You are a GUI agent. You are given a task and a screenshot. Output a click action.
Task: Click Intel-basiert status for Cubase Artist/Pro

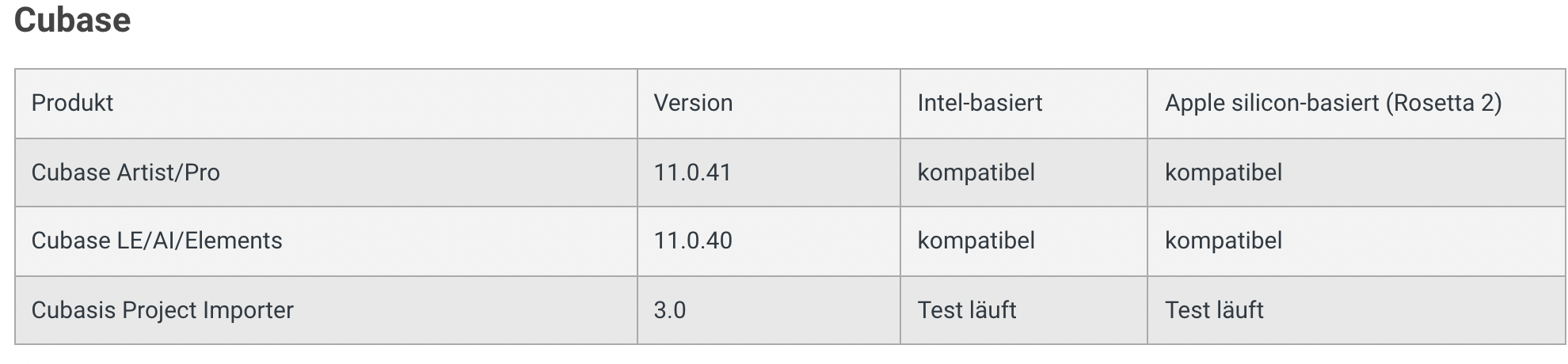click(x=976, y=173)
